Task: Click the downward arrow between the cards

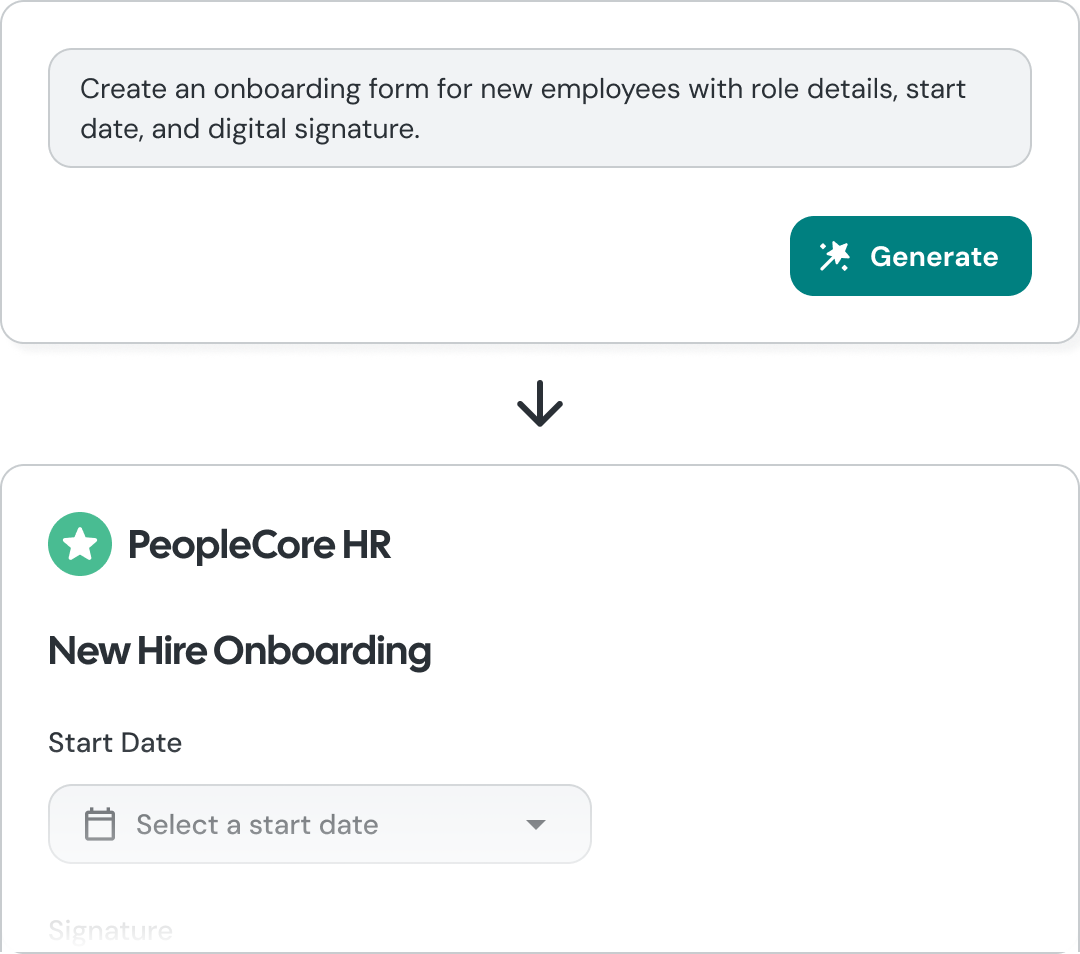Action: pyautogui.click(x=540, y=404)
